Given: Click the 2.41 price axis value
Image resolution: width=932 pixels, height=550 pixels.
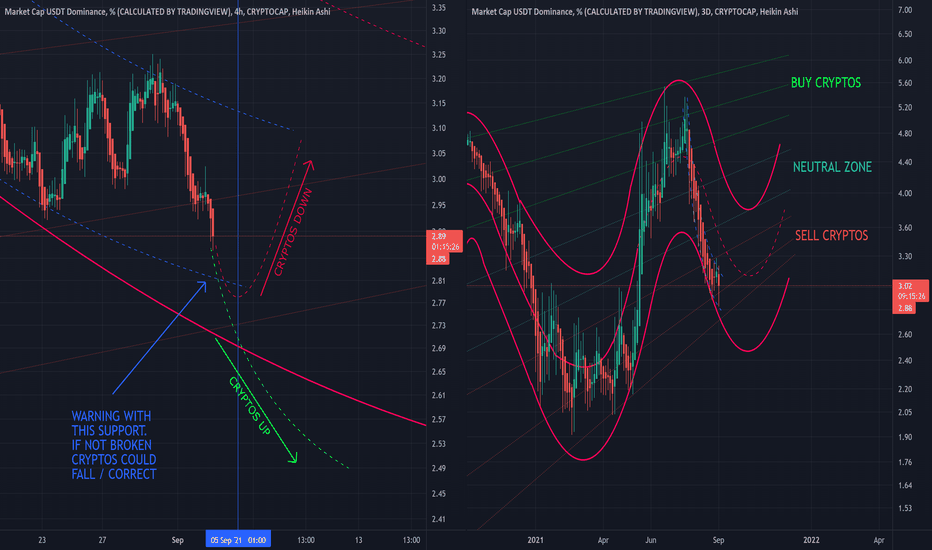Looking at the screenshot, I should [x=439, y=520].
